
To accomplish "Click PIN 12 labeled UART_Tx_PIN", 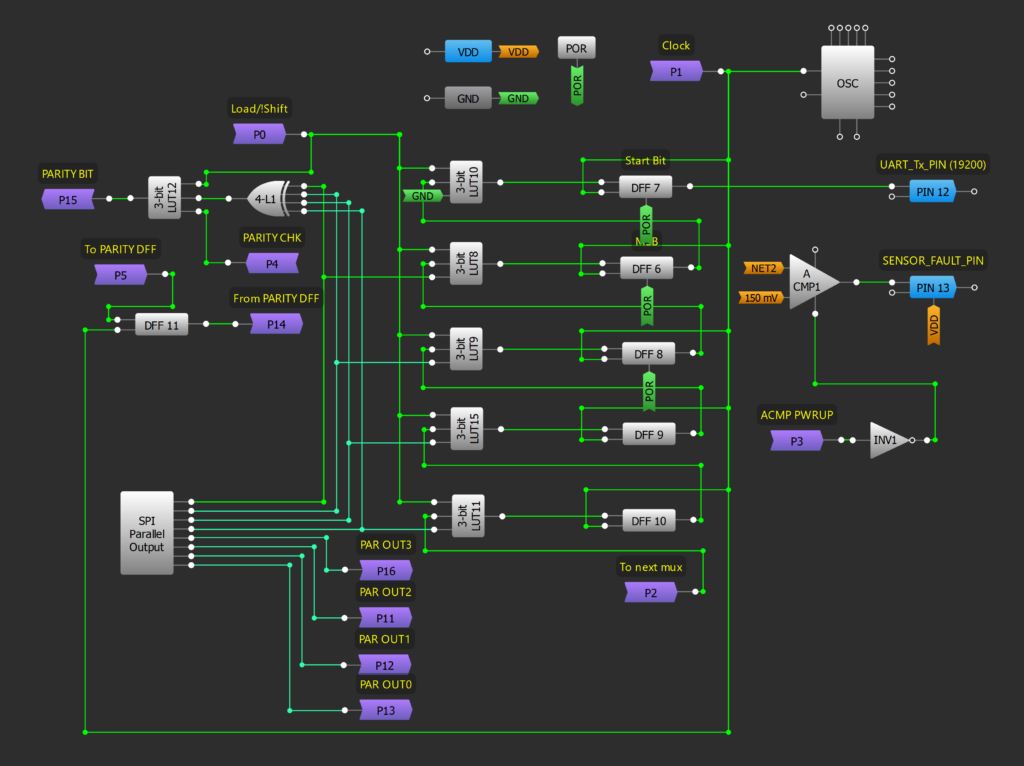I will tap(932, 191).
